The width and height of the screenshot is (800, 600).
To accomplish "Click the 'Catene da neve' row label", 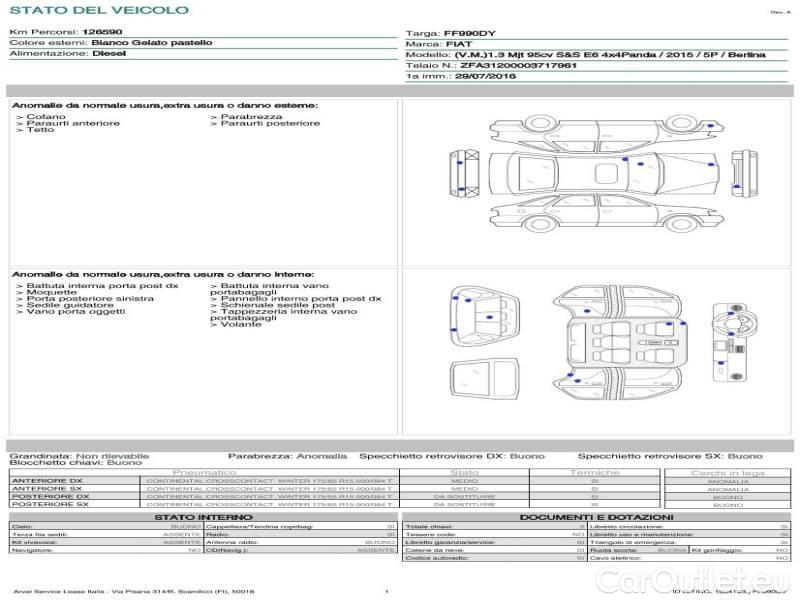I will coord(436,551).
